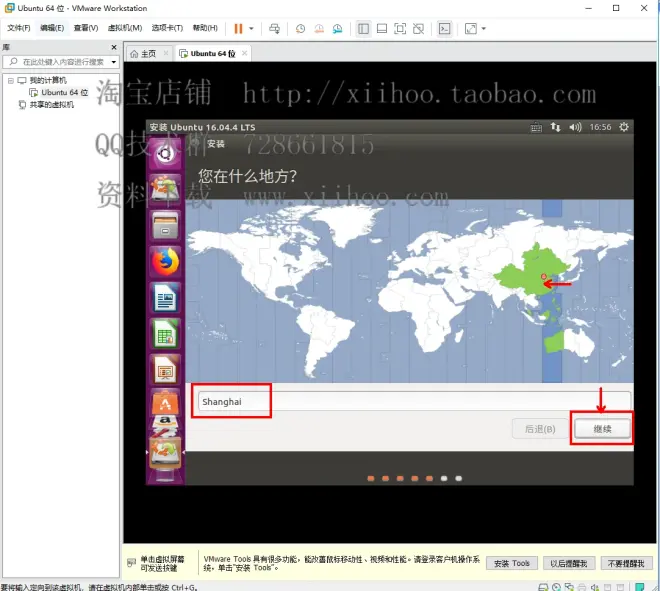This screenshot has width=660, height=591.
Task: Click the 16:56 clock in top bar
Action: point(600,127)
